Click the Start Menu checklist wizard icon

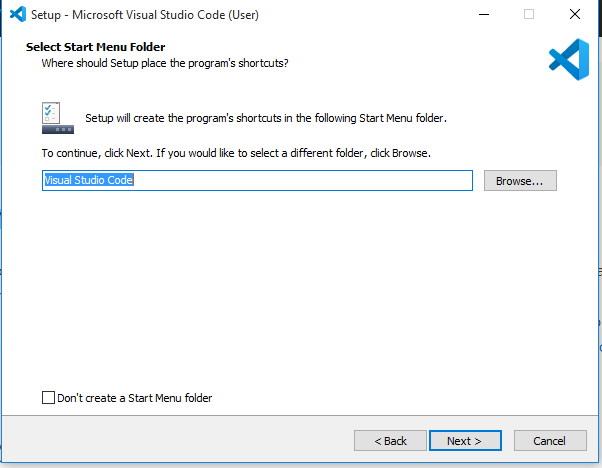coord(58,118)
